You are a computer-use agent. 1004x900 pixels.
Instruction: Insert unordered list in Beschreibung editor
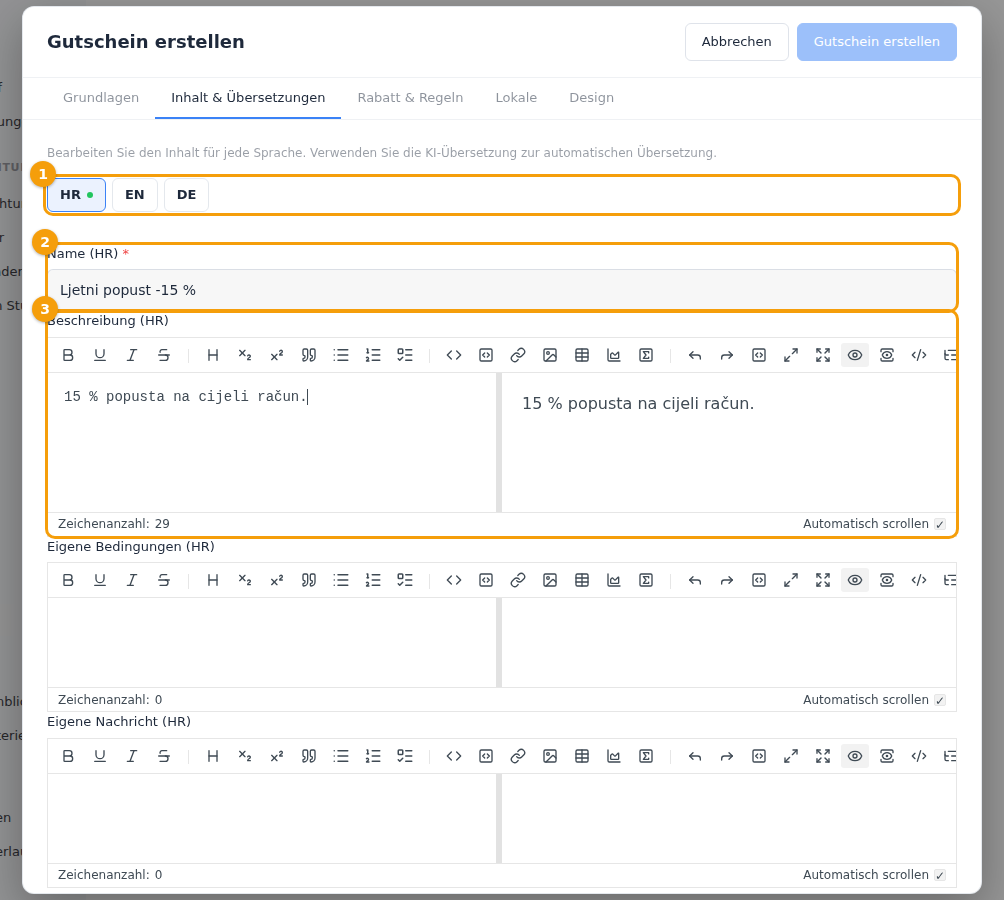(x=341, y=355)
